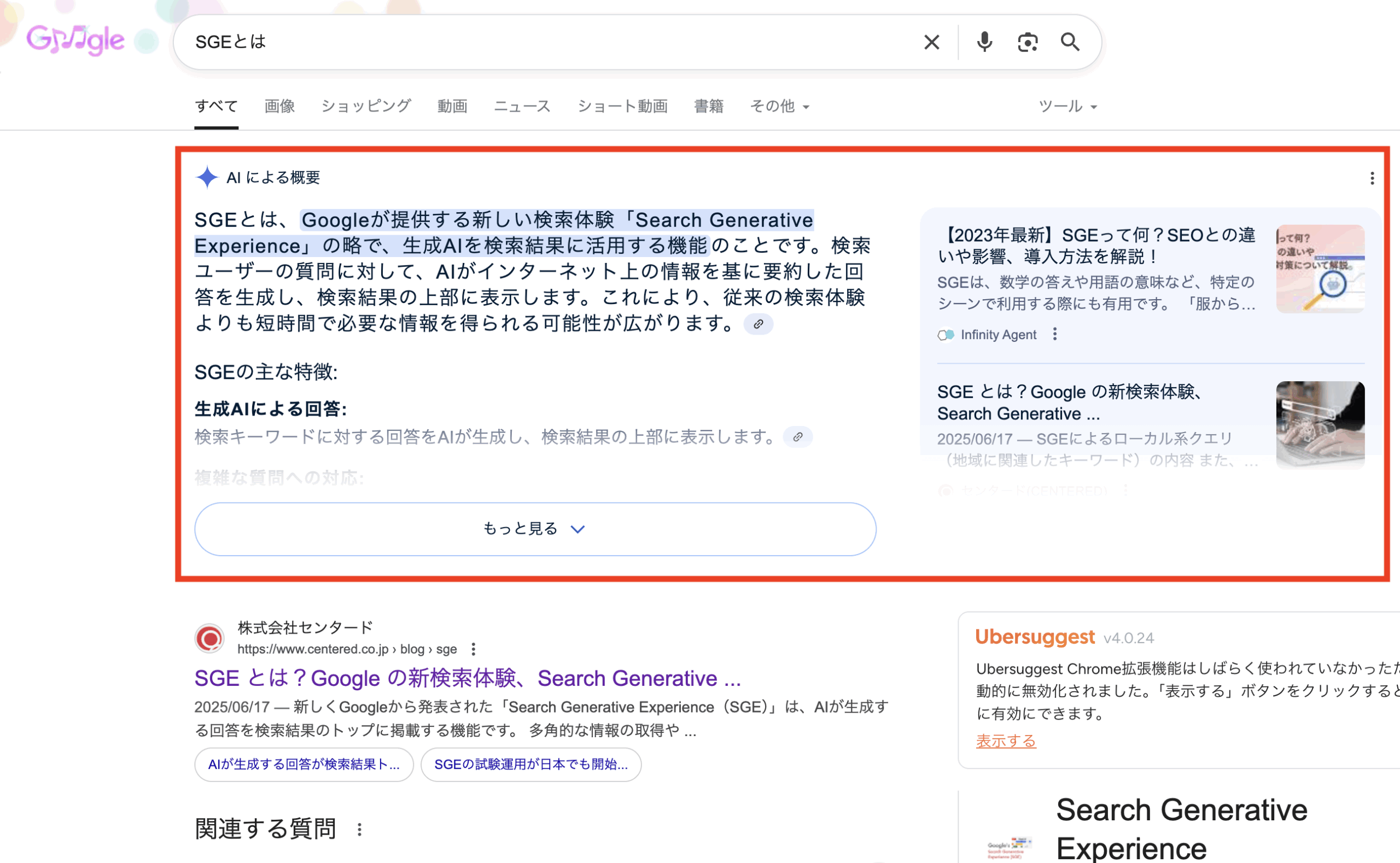
Task: Switch to the 画像 tab
Action: (279, 106)
